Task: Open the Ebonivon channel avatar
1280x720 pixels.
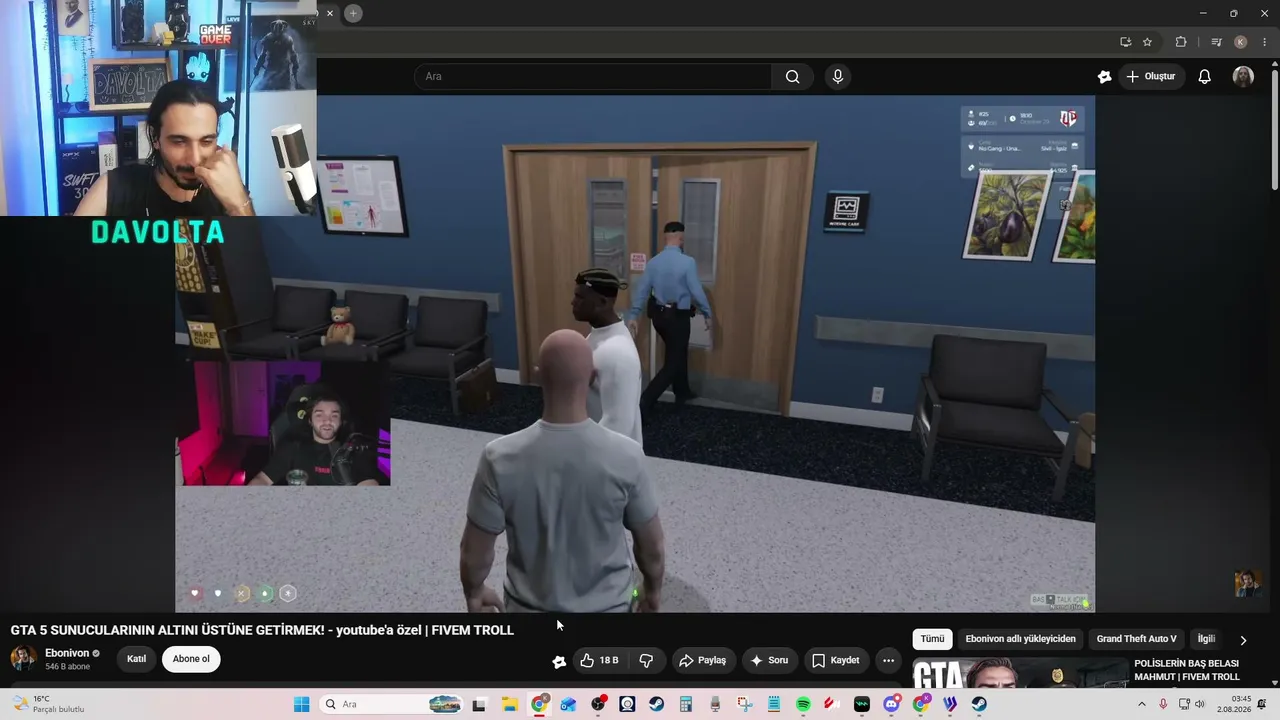Action: [23, 658]
